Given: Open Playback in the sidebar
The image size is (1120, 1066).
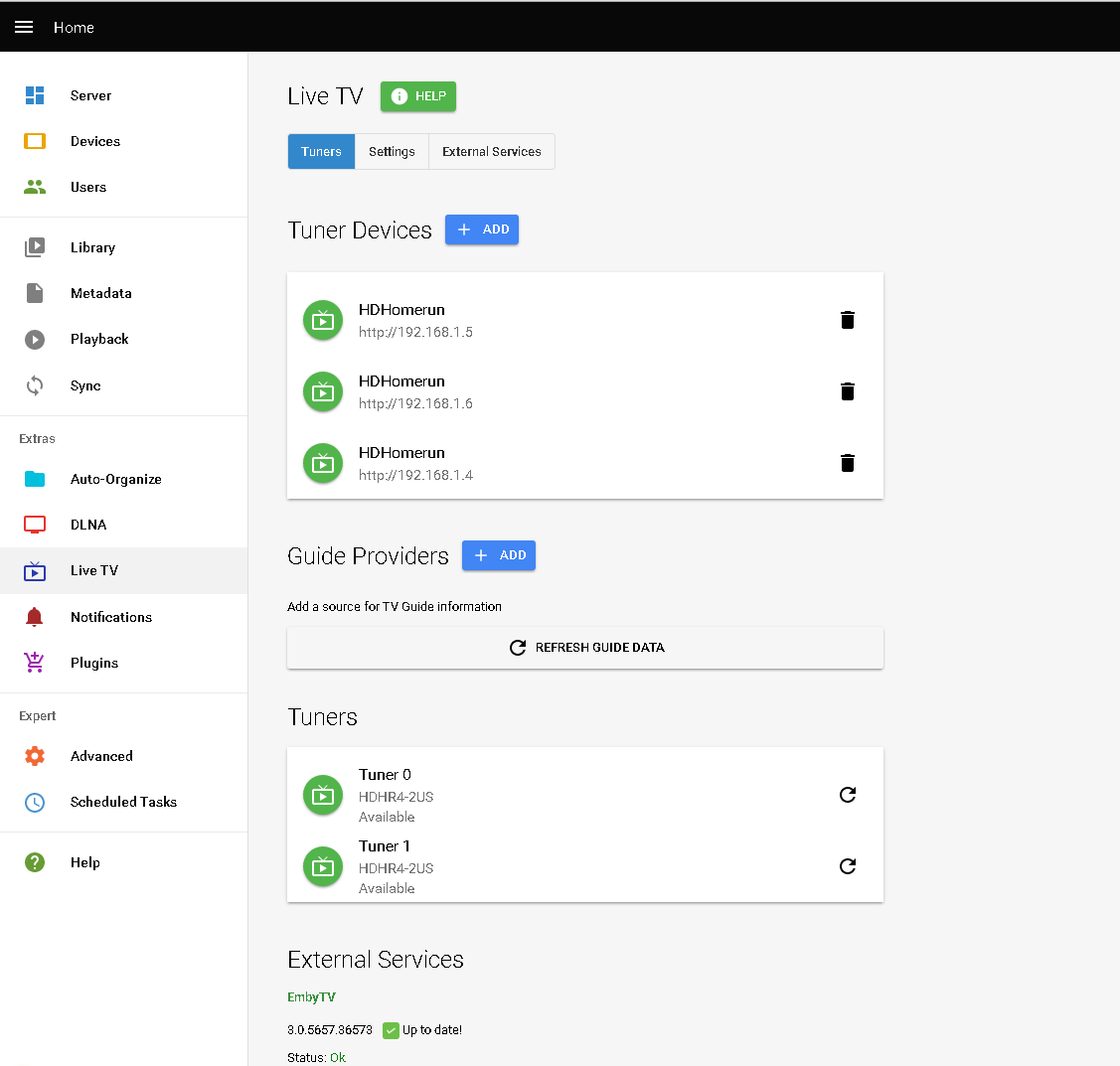Looking at the screenshot, I should point(124,339).
